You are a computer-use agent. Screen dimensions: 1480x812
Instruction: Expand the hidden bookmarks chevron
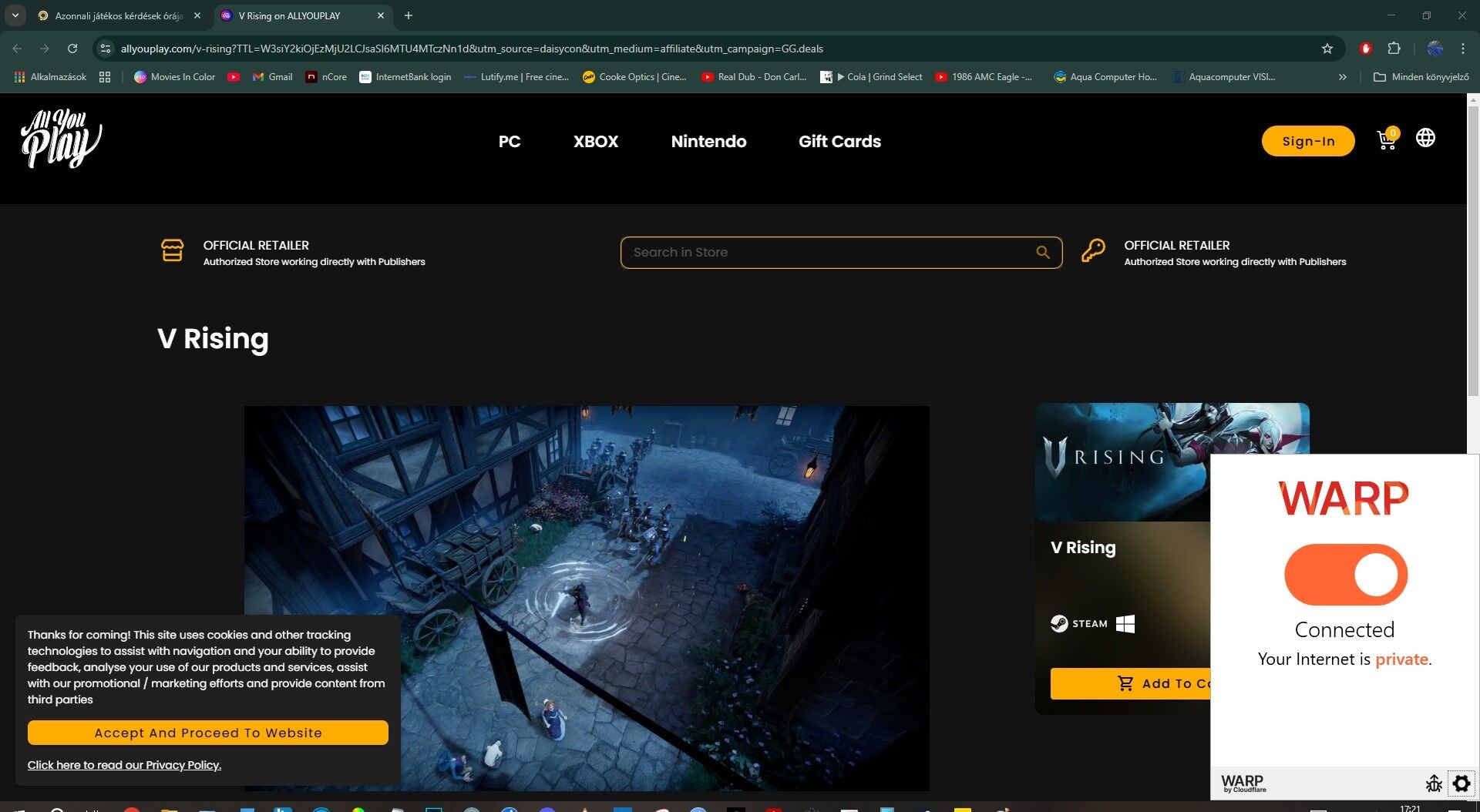[1342, 77]
